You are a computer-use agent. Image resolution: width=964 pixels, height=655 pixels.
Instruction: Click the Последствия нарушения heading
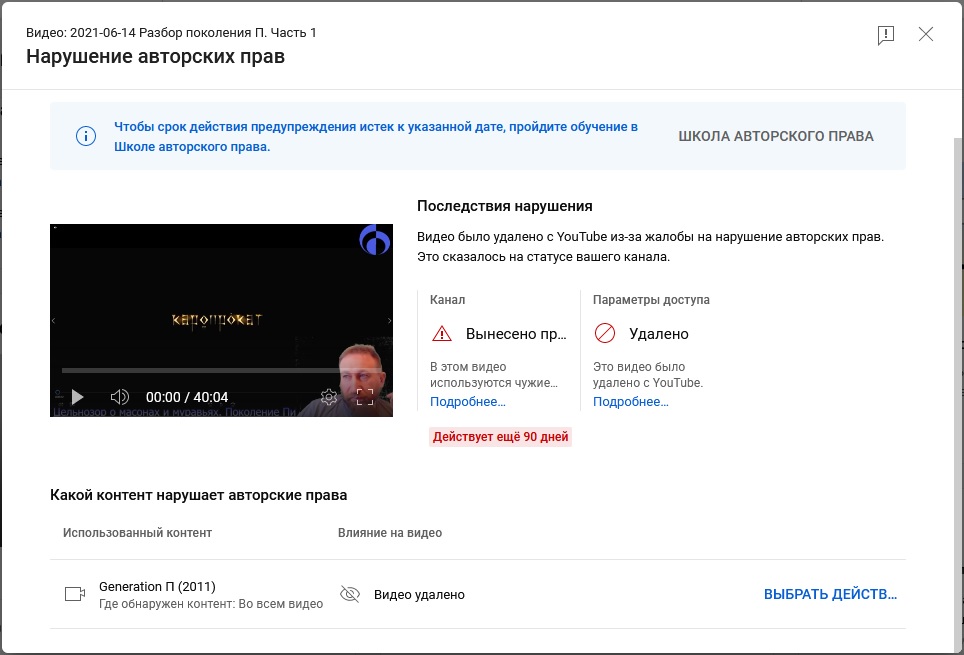(x=505, y=206)
